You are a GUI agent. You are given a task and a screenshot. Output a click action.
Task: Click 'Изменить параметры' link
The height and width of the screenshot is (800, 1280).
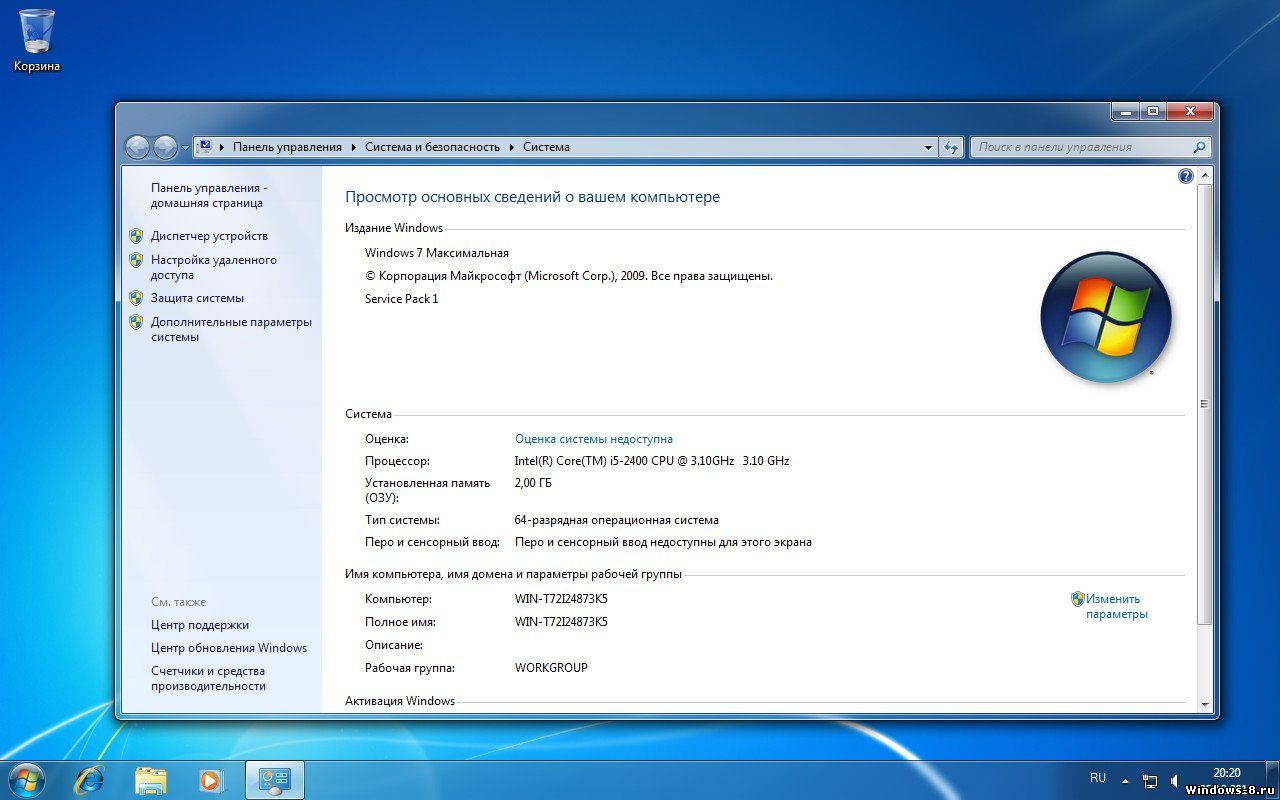click(1116, 606)
